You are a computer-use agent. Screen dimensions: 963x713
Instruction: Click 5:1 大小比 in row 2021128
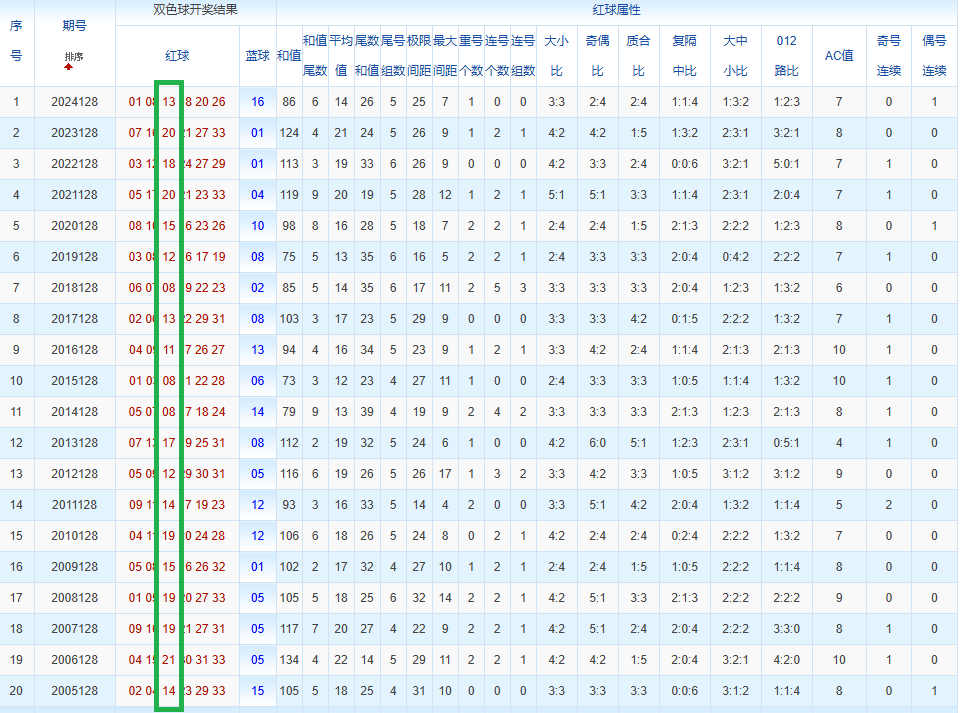click(556, 195)
